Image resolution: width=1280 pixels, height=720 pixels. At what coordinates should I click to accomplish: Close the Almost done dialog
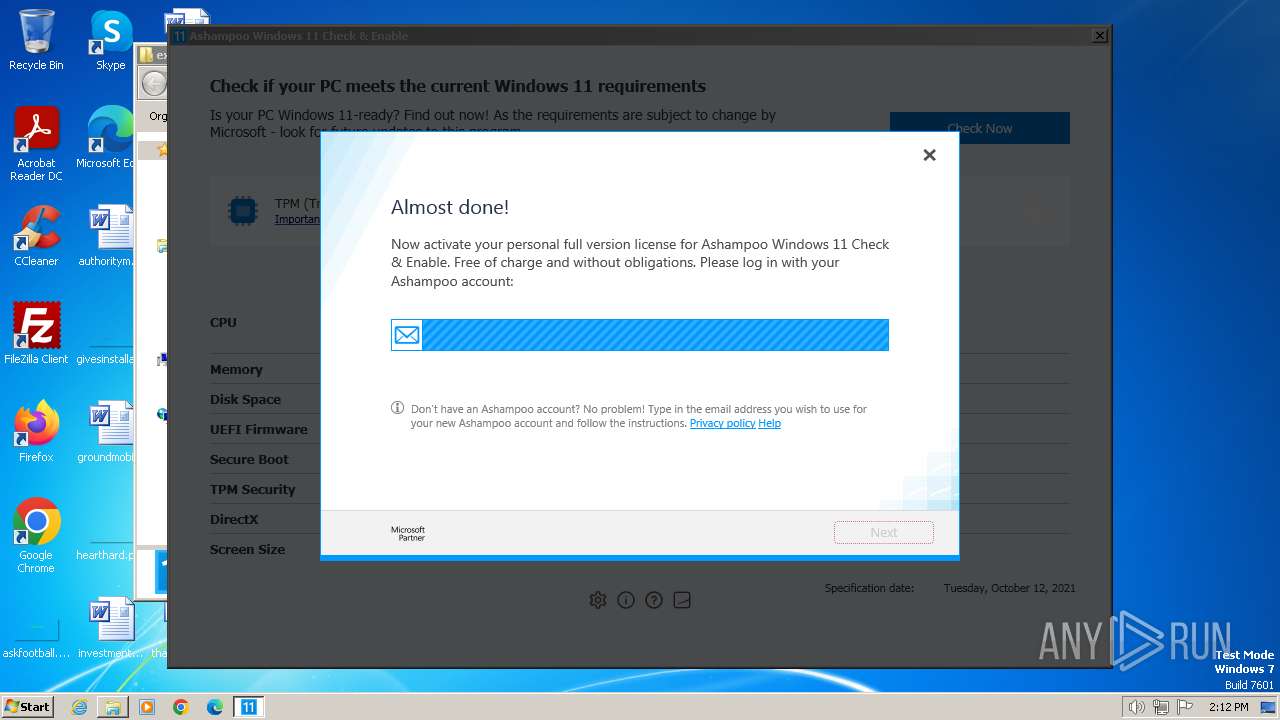coord(929,155)
